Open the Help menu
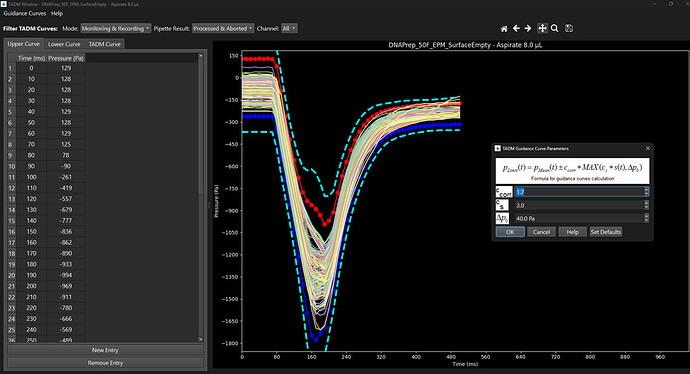 [x=57, y=13]
